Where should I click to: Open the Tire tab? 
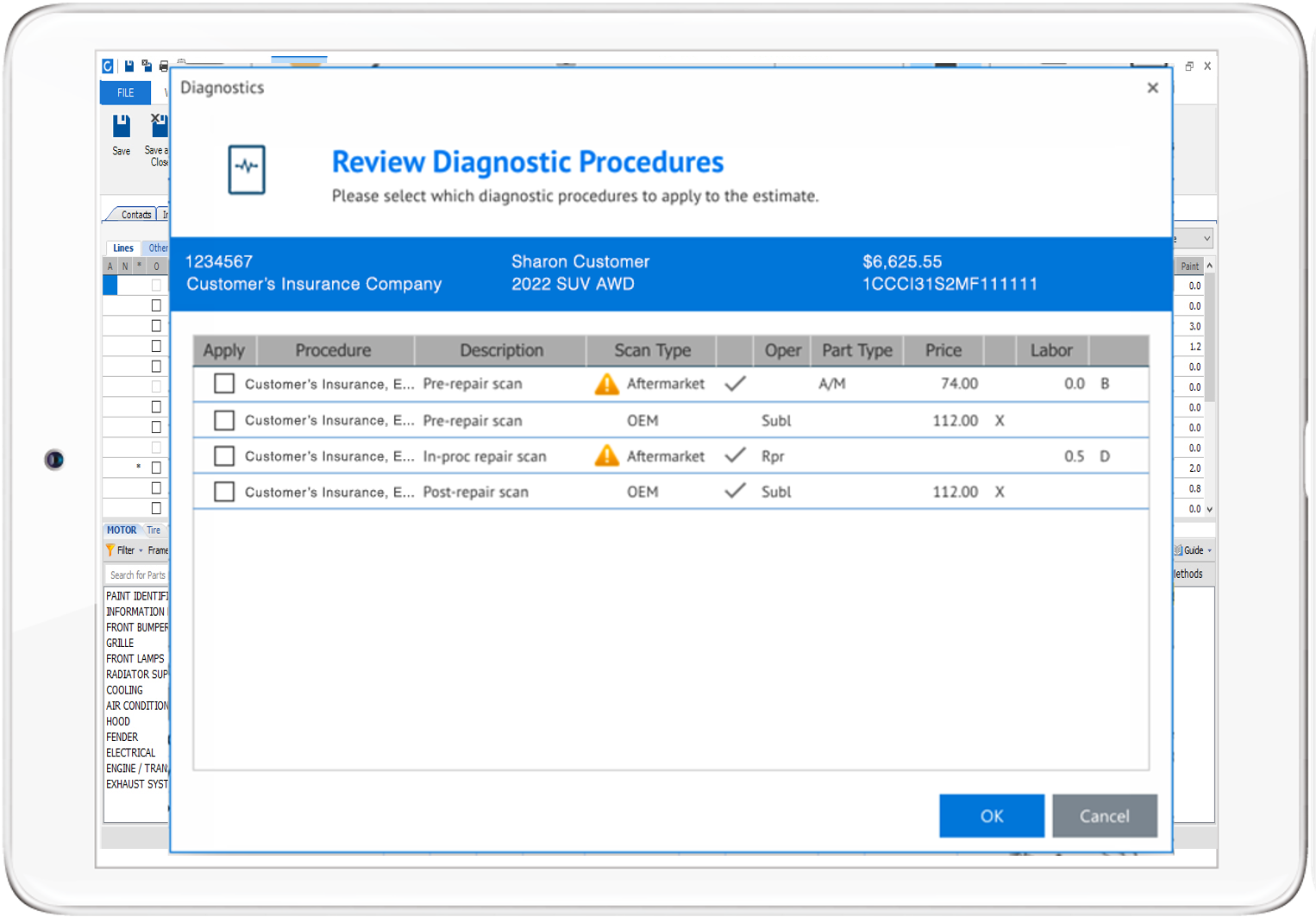(x=154, y=530)
